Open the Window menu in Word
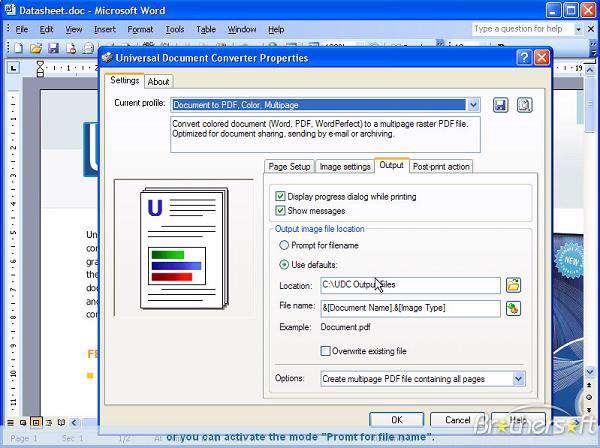The height and width of the screenshot is (448, 600). point(242,29)
